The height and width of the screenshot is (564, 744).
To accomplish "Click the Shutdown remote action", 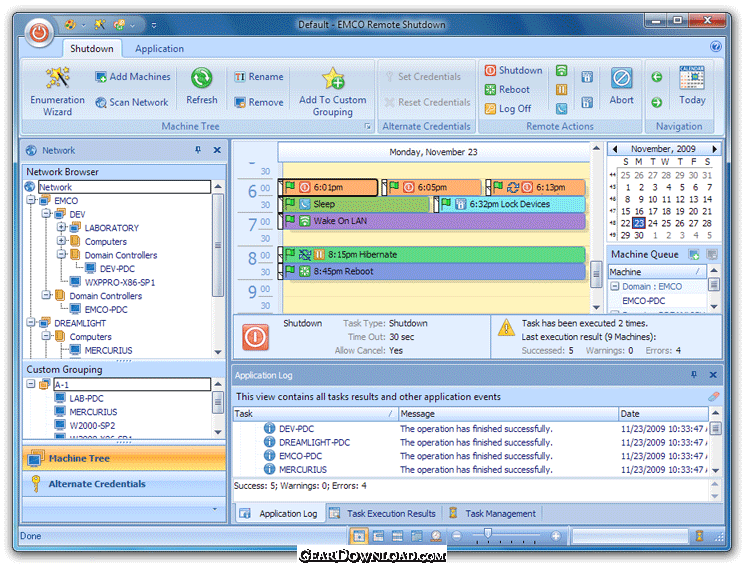I will [513, 71].
